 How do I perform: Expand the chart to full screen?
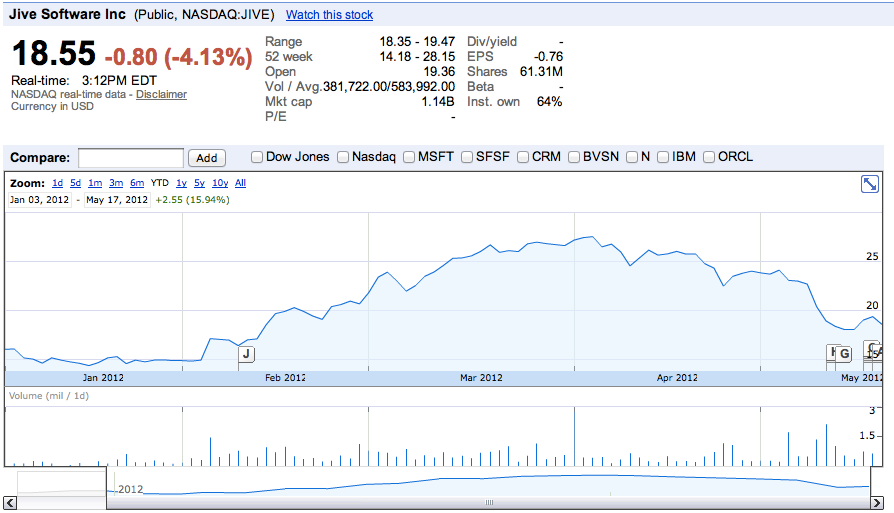pos(870,184)
